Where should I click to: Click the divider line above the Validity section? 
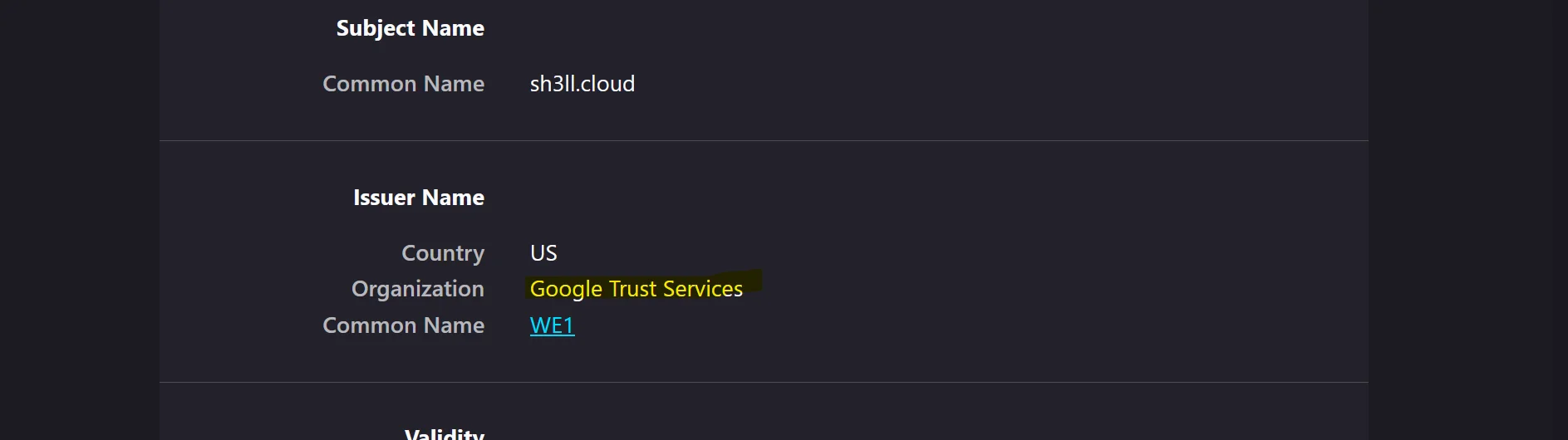764,382
